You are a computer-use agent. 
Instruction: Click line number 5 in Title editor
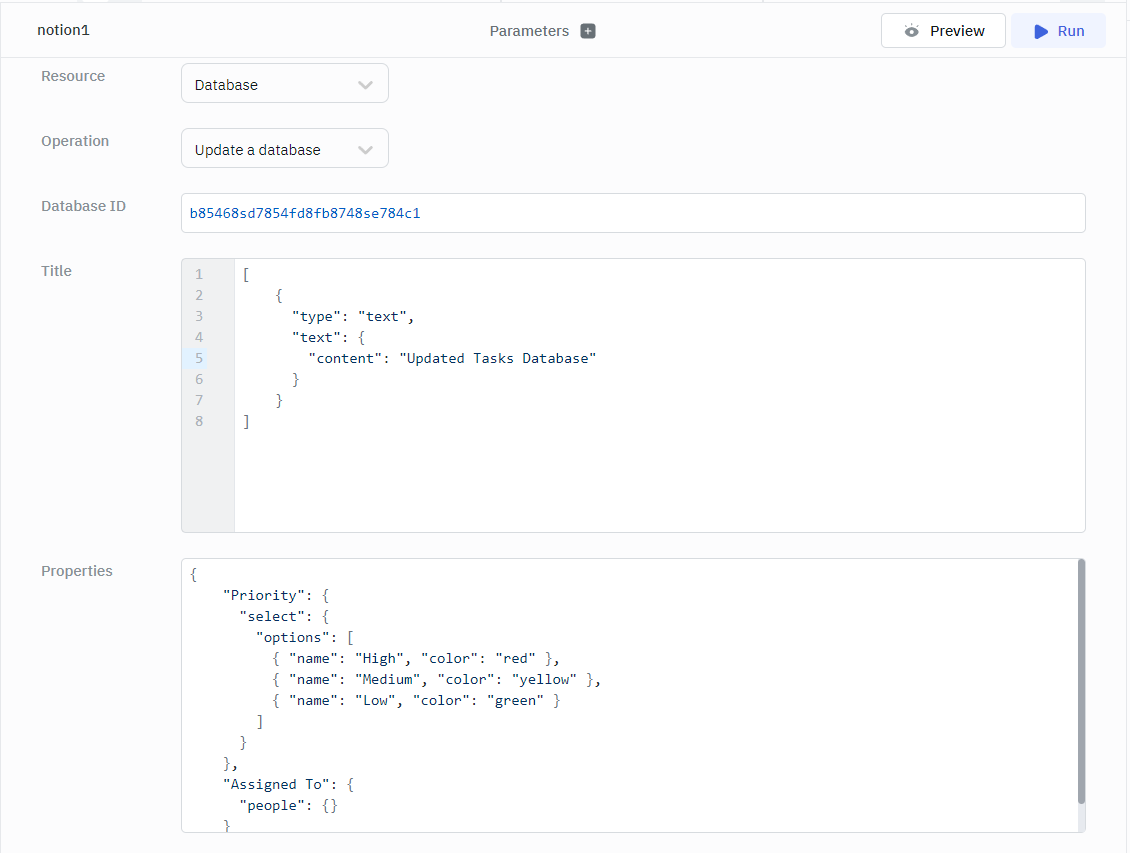coord(199,358)
